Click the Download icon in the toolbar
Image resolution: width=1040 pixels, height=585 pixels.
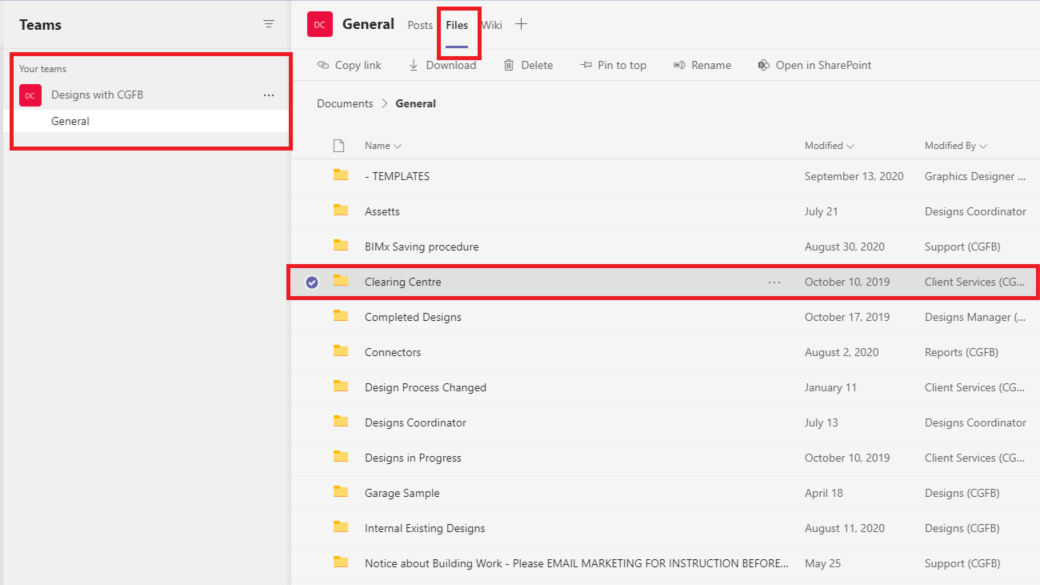(x=413, y=64)
